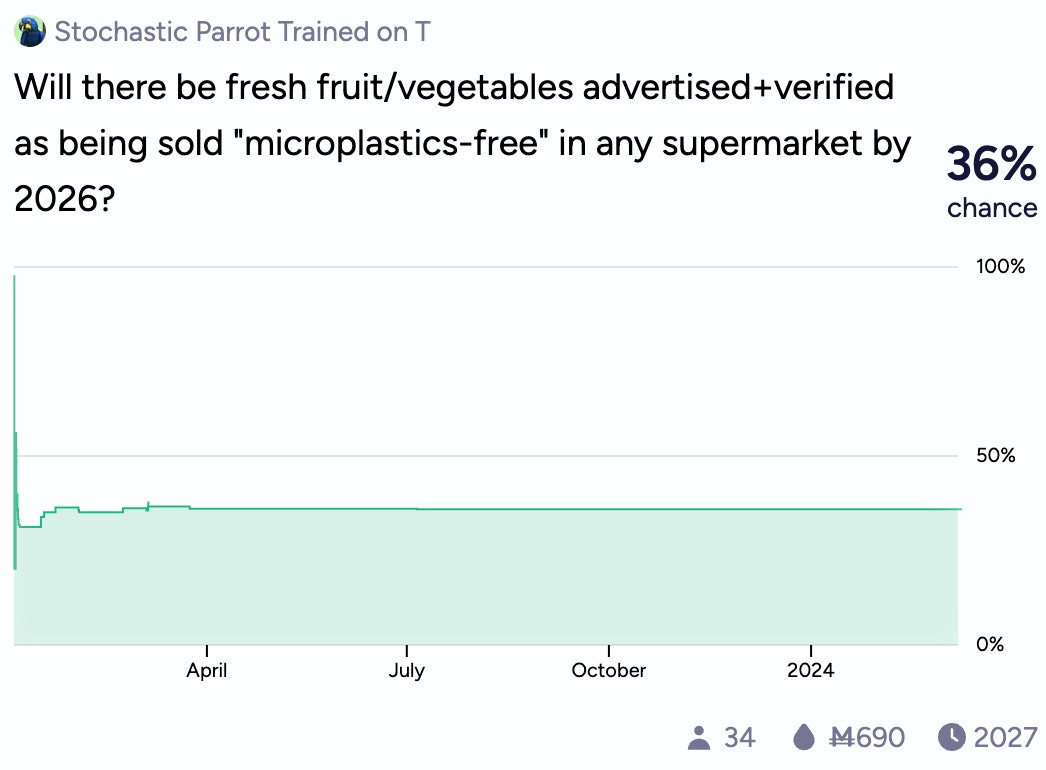
Task: Click the 50% gridline label
Action: coord(995,456)
